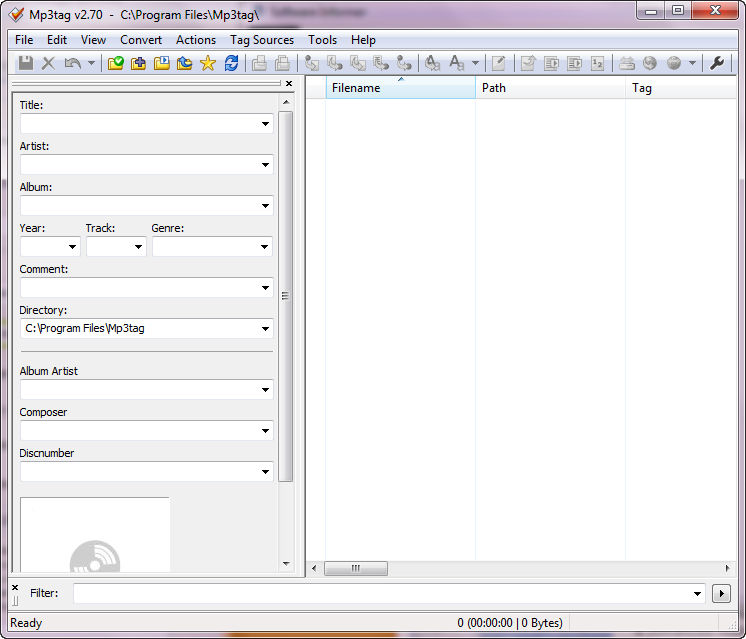Click the Refresh blue arrows icon
This screenshot has height=639, width=746.
coord(232,63)
